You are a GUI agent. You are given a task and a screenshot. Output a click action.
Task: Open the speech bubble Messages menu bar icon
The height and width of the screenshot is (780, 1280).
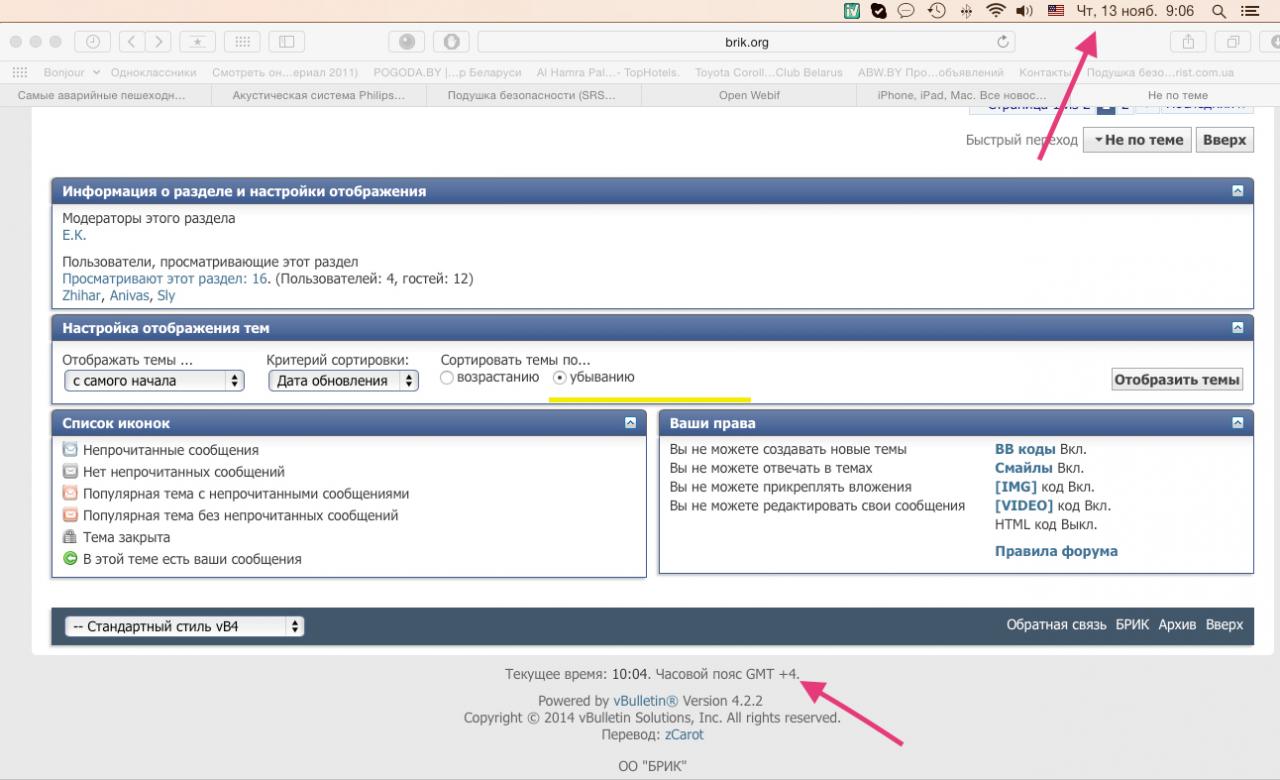pos(907,11)
